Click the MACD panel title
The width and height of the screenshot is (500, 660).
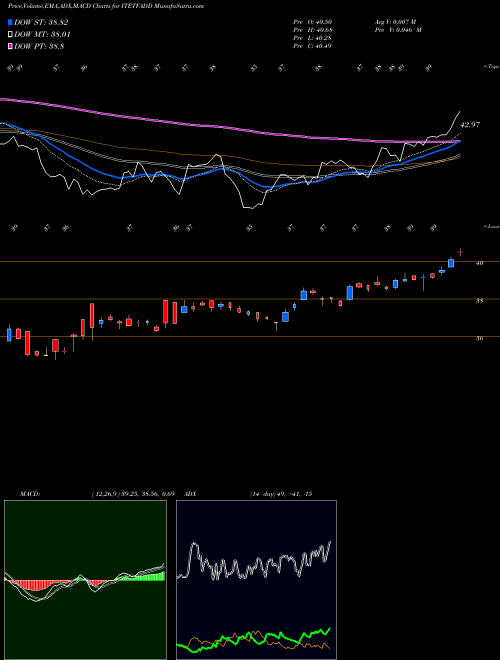click(30, 494)
